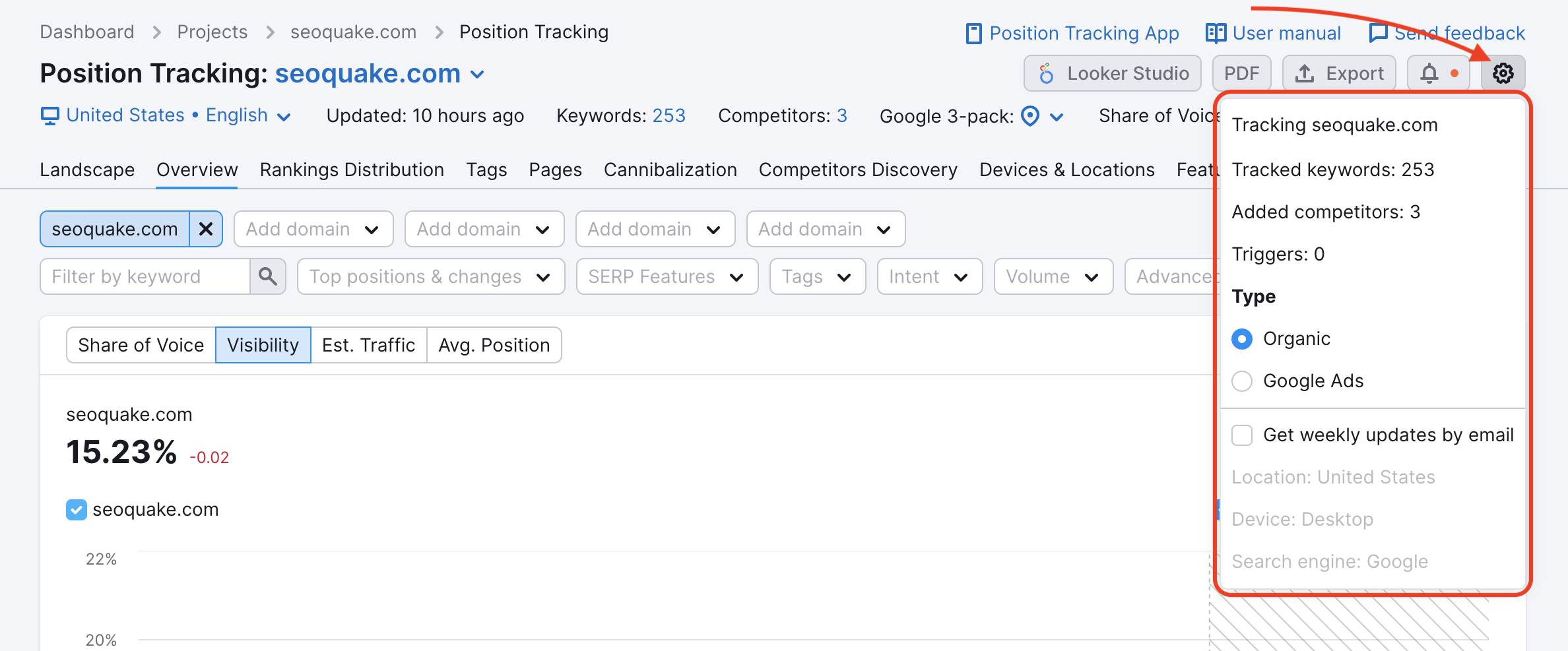Enable Get weekly updates by email
This screenshot has width=1568, height=651.
tap(1242, 435)
